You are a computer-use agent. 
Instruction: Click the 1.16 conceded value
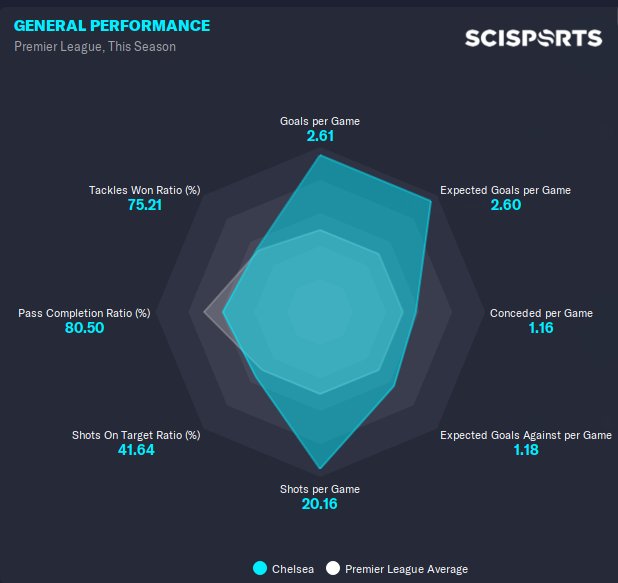tap(541, 328)
